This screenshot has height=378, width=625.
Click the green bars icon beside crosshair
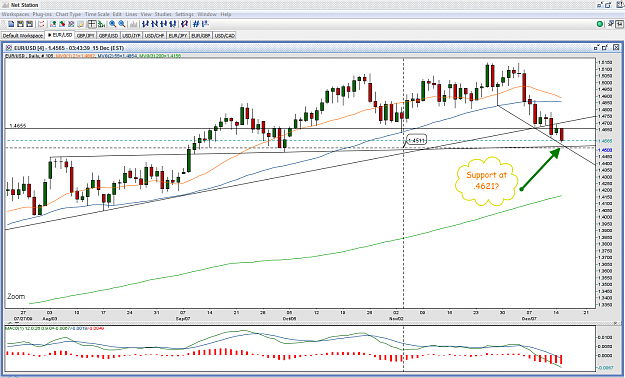[x=101, y=24]
